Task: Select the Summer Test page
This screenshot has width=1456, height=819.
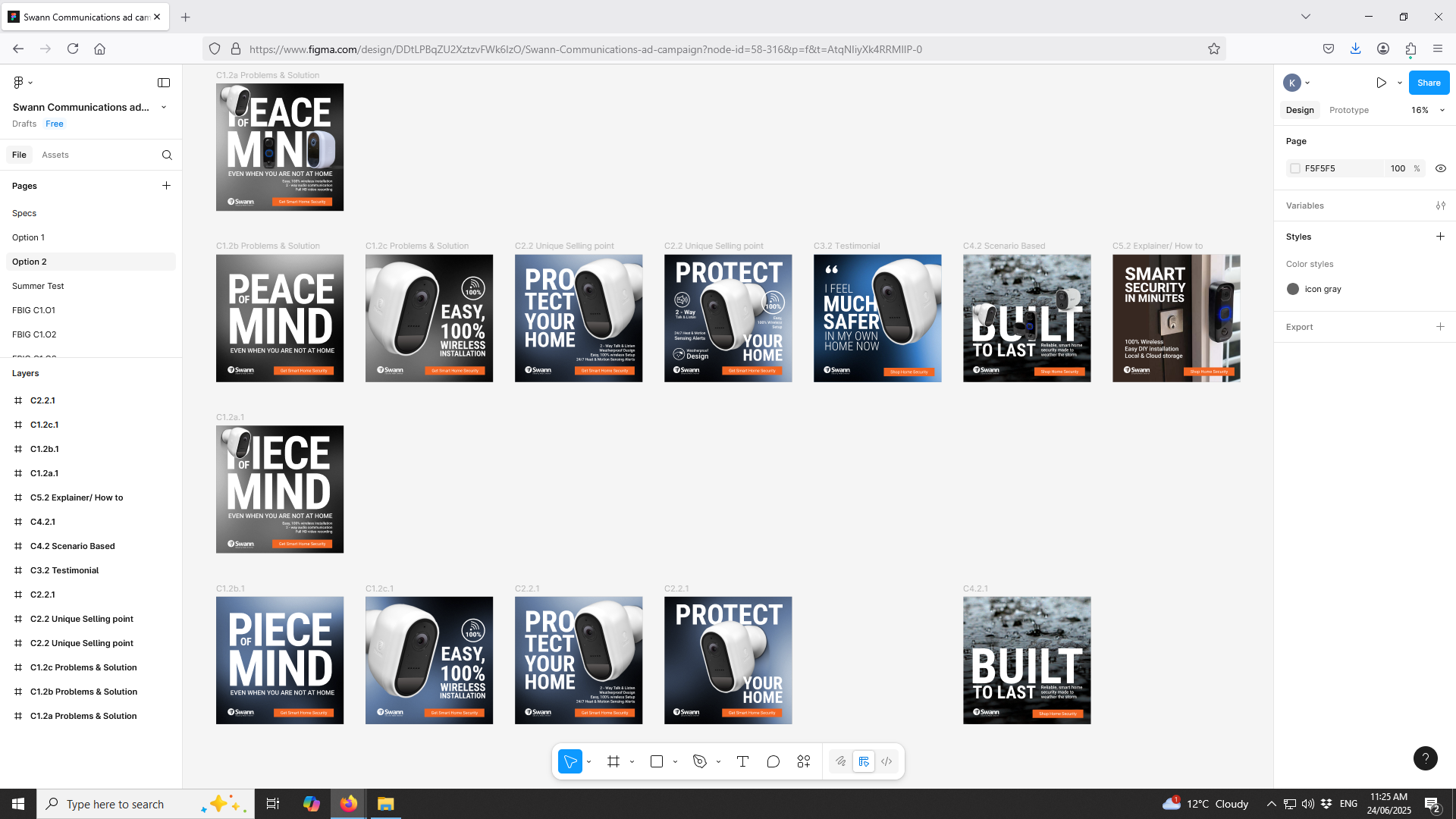Action: point(38,286)
